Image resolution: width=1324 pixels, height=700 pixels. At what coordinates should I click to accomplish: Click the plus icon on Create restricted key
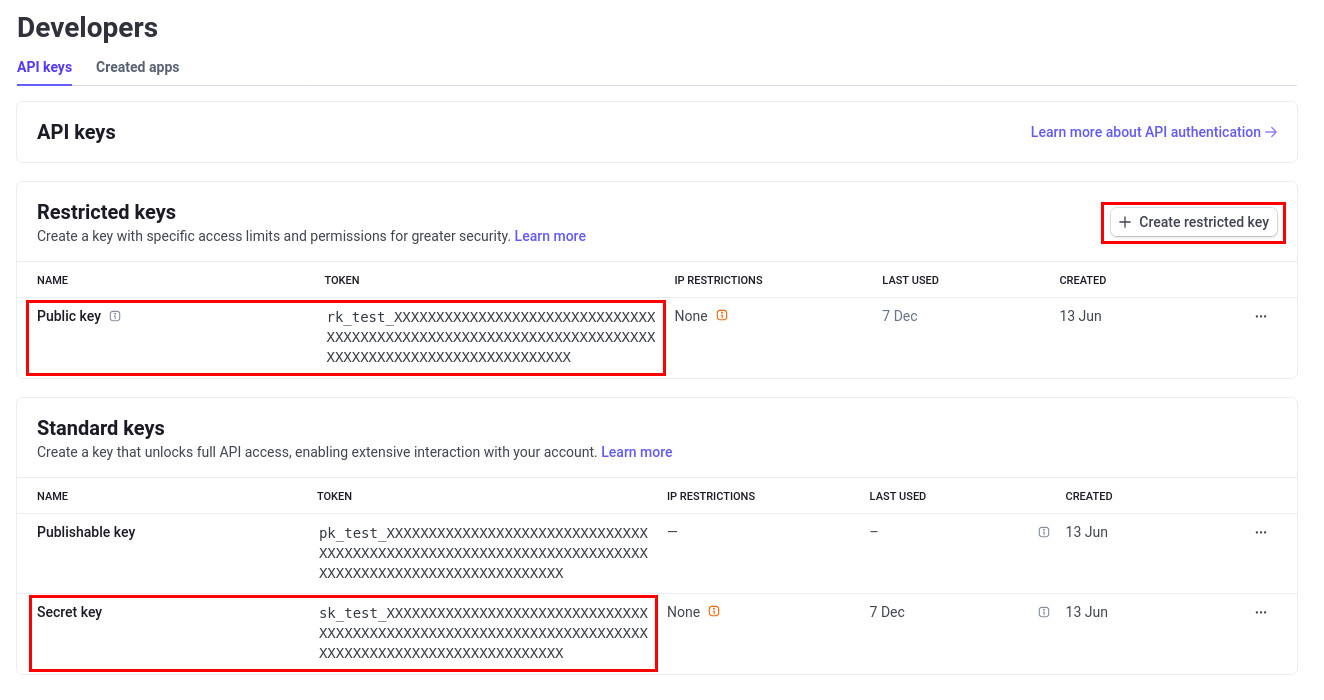[x=1125, y=222]
